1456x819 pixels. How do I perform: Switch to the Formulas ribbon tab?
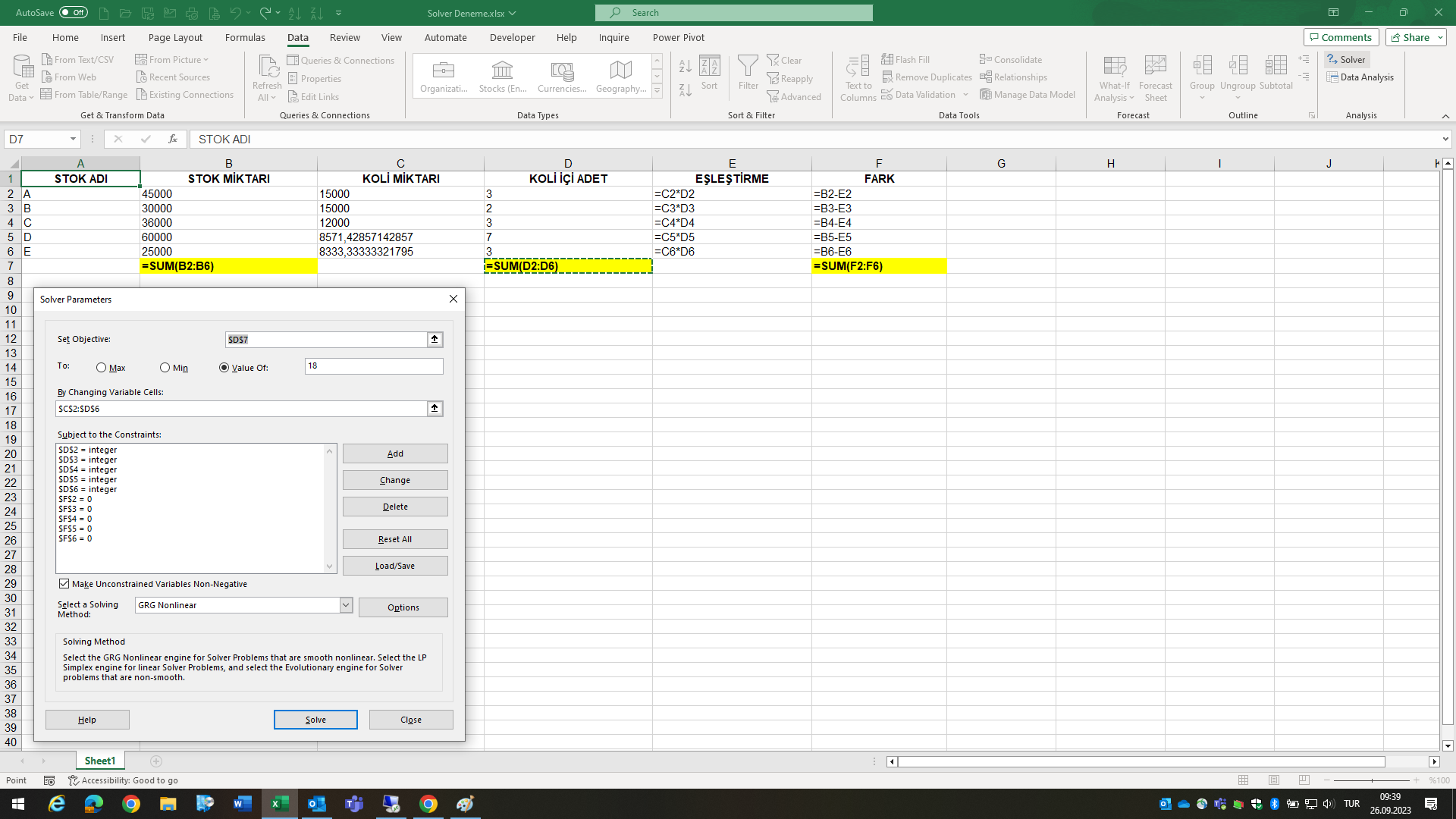[x=245, y=37]
